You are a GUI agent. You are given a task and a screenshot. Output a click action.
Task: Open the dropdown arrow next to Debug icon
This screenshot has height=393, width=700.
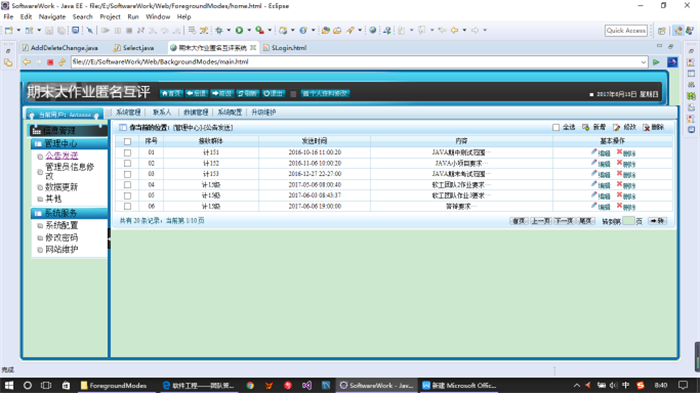pos(229,30)
